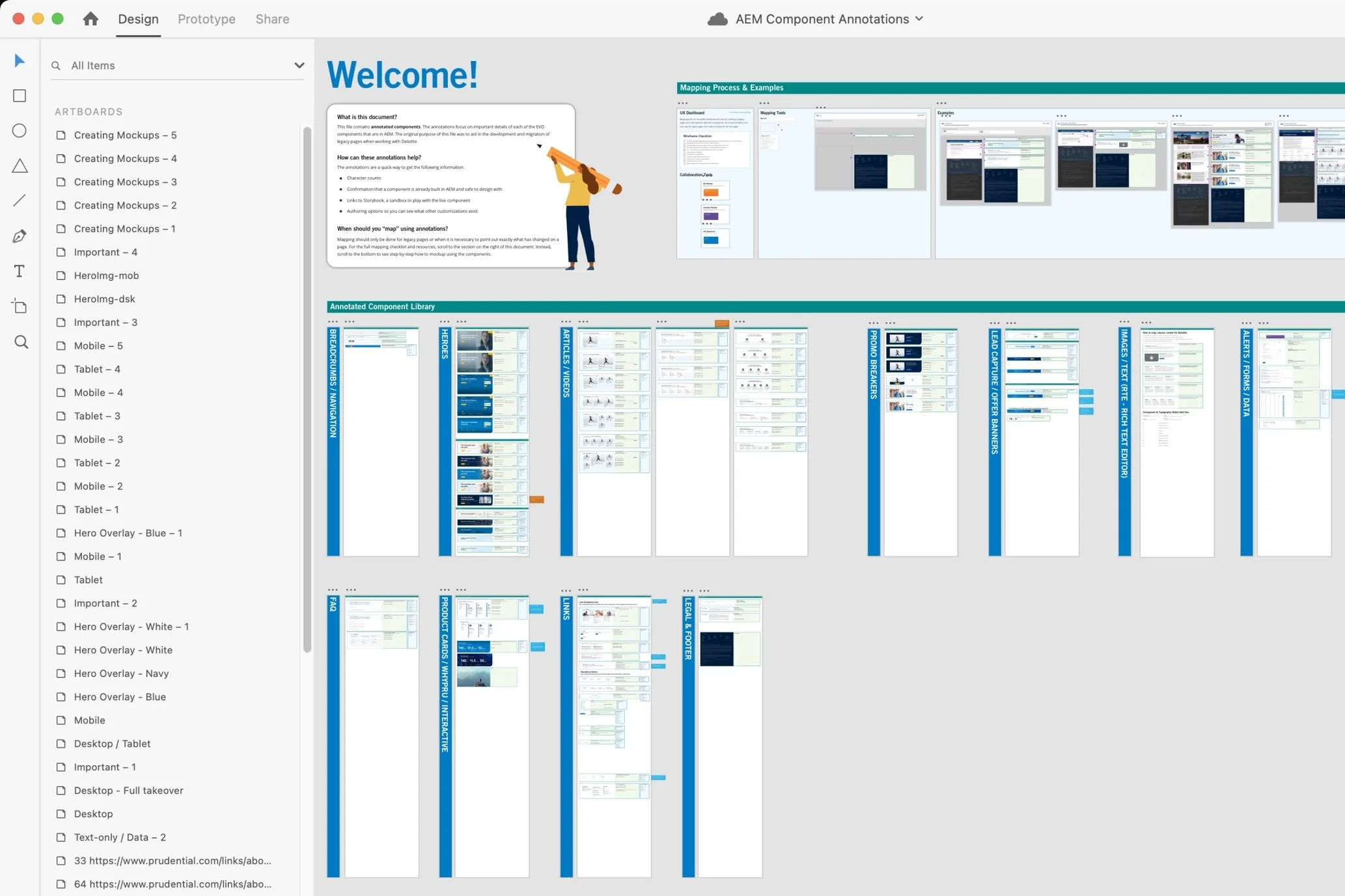Open the AEM Component Annotations title dropdown
The height and width of the screenshot is (896, 1345).
point(919,19)
